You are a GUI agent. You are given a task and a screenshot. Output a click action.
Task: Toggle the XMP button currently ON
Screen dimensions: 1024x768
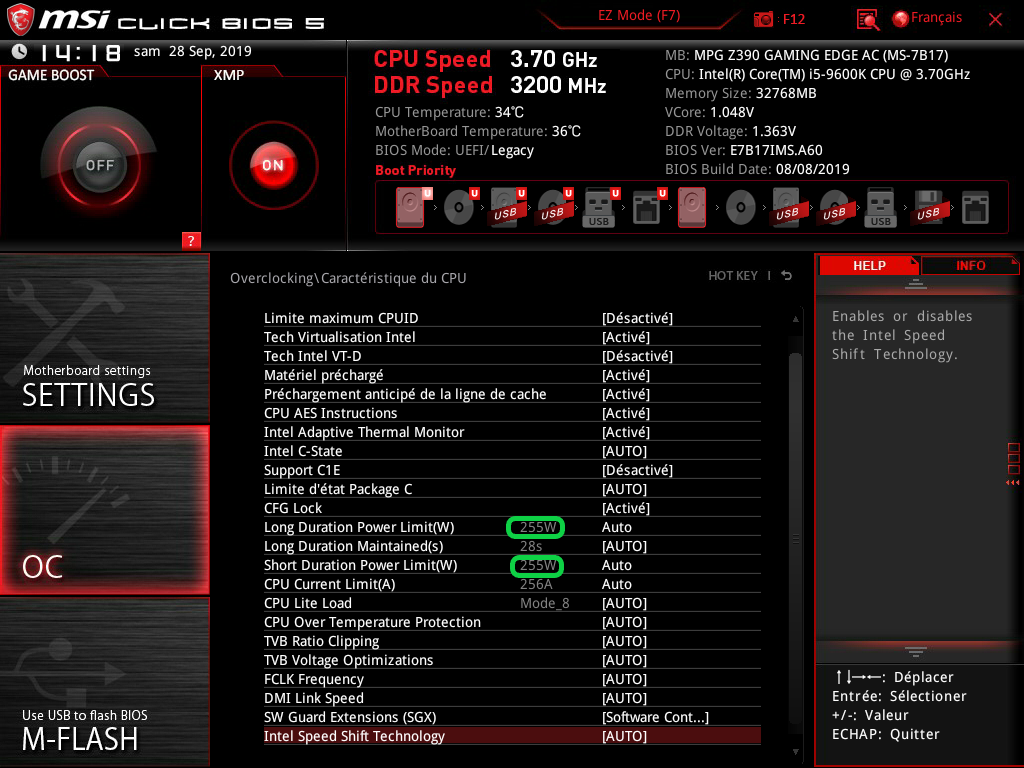tap(273, 165)
